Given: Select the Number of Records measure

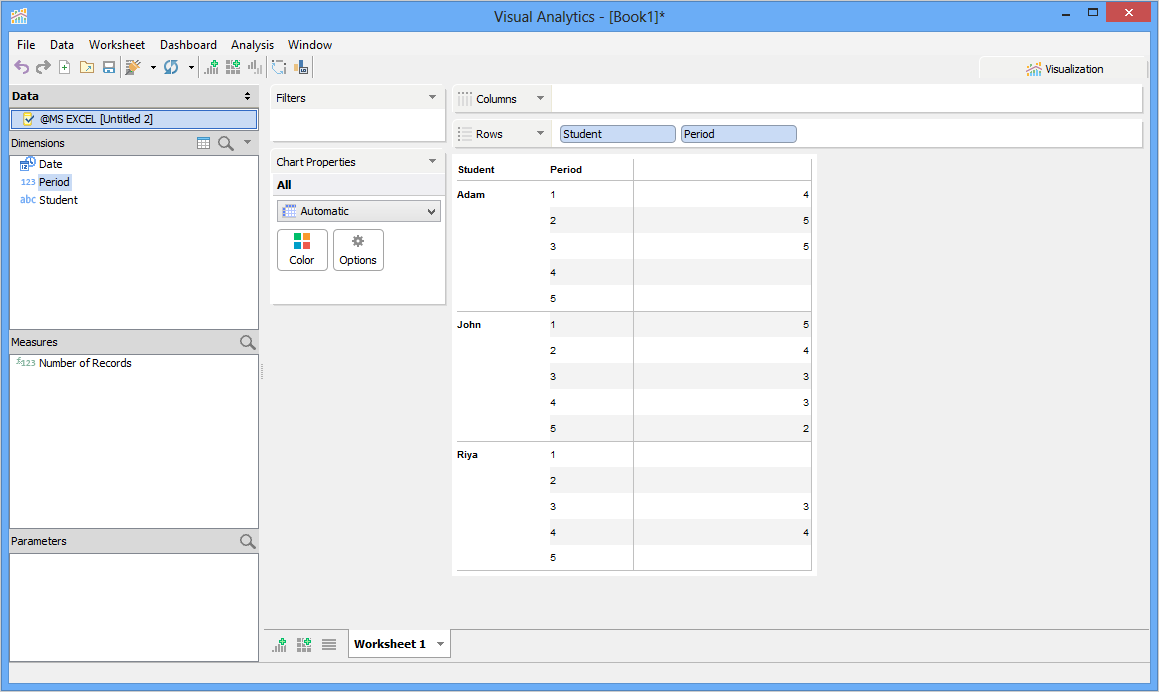Looking at the screenshot, I should pos(85,363).
